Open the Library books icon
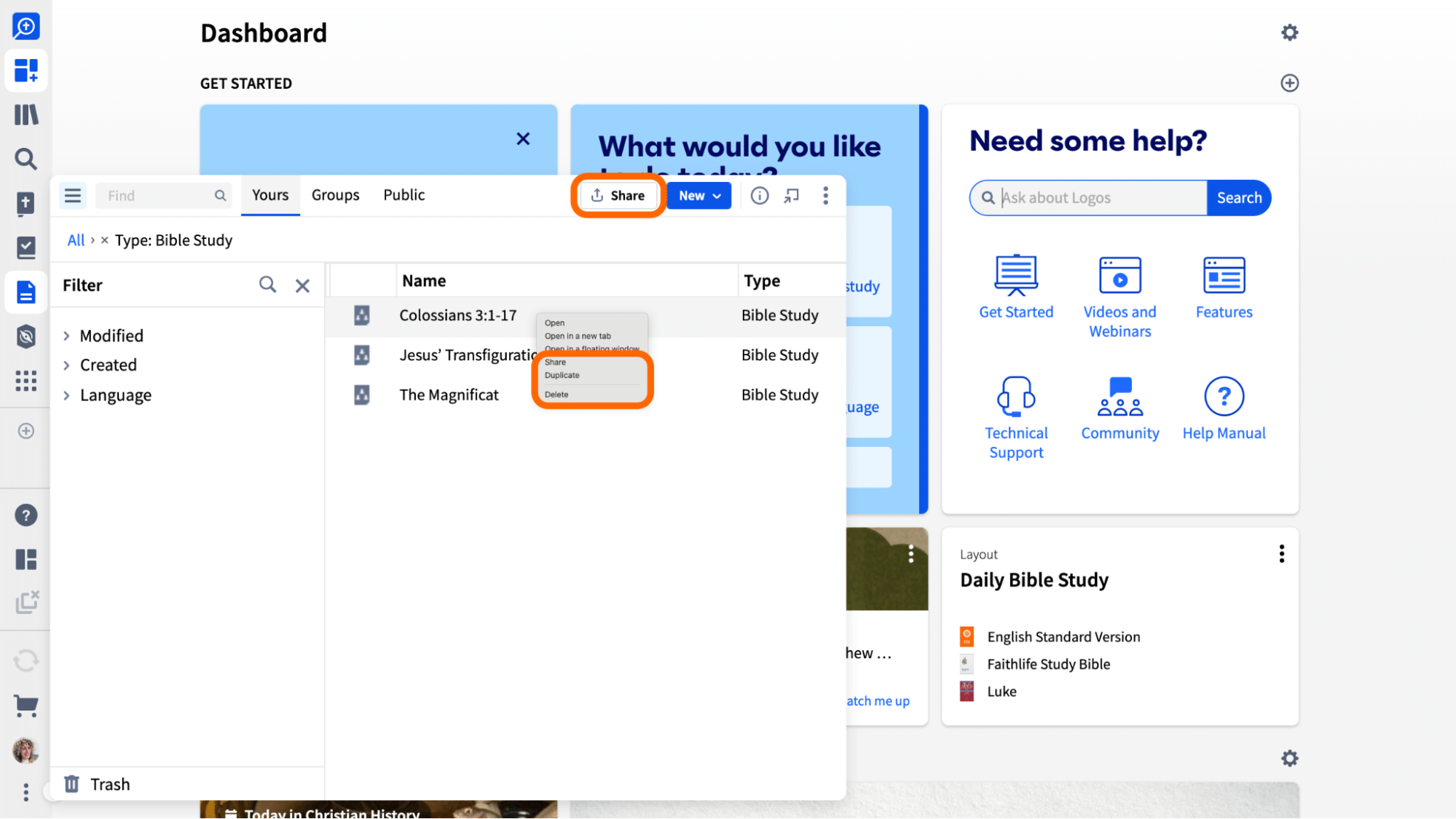The width and height of the screenshot is (1456, 819). [26, 115]
